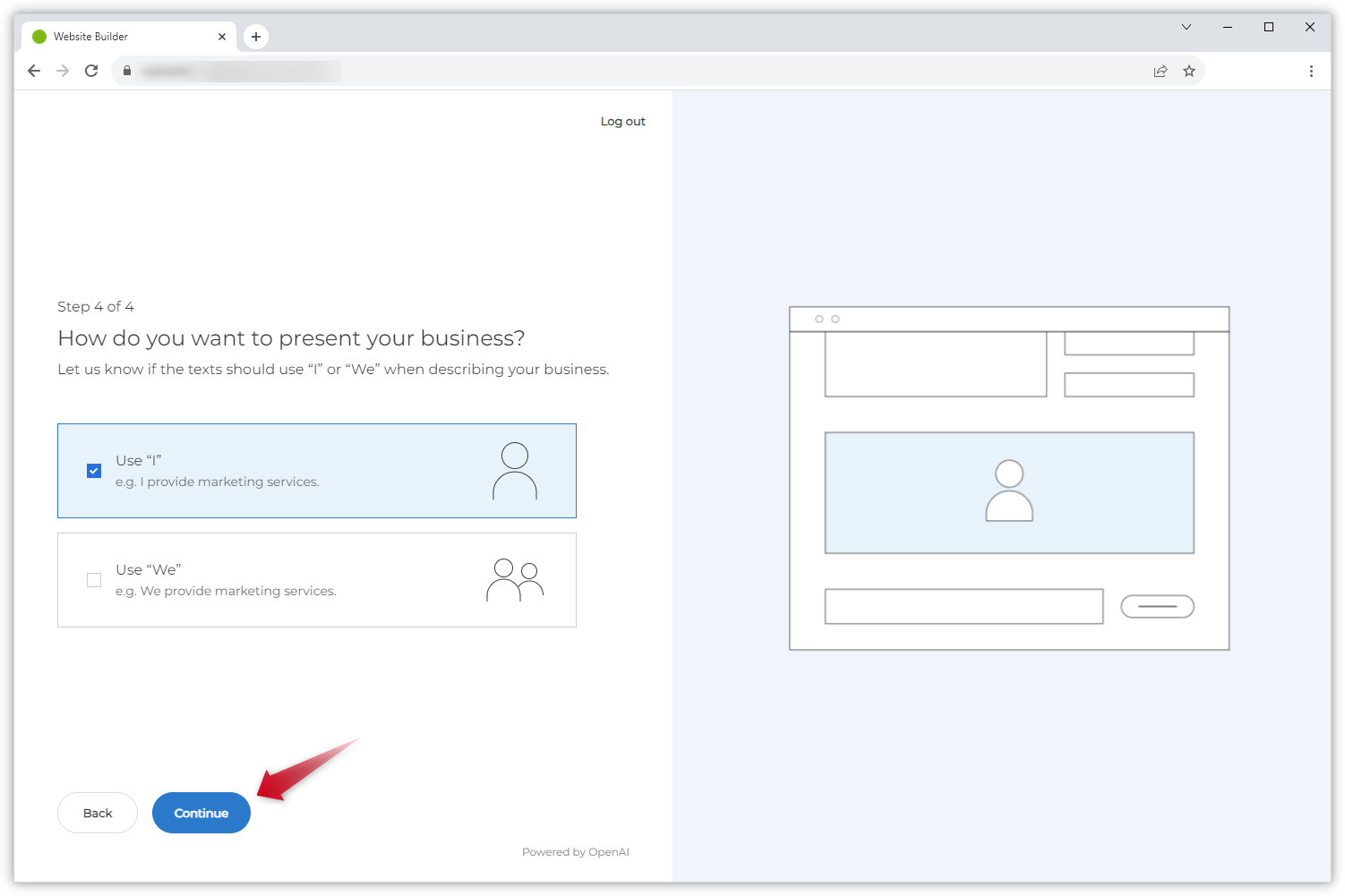Uncheck the Use "I" checkbox
This screenshot has width=1345, height=896.
pos(94,471)
